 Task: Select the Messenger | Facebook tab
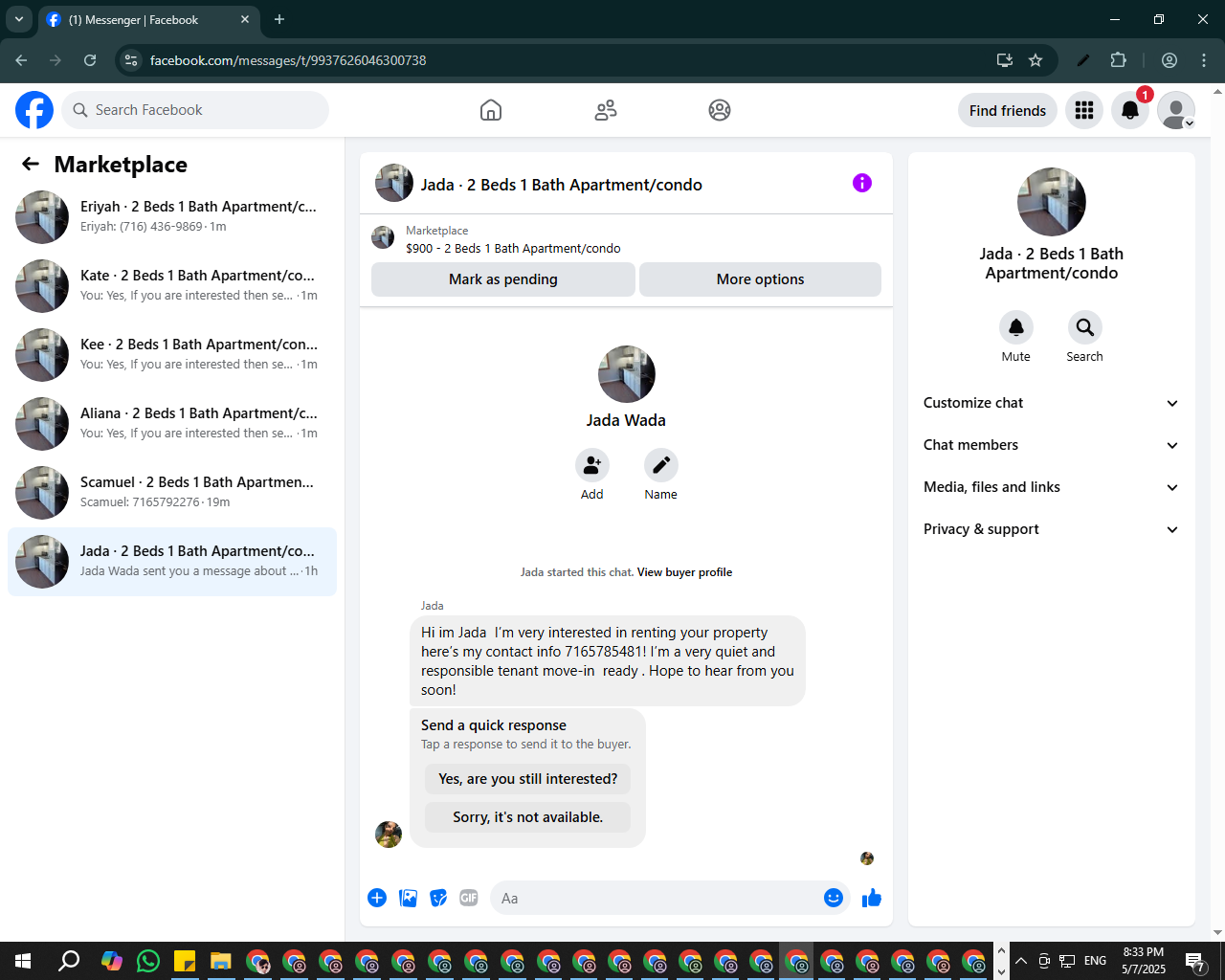(x=148, y=19)
